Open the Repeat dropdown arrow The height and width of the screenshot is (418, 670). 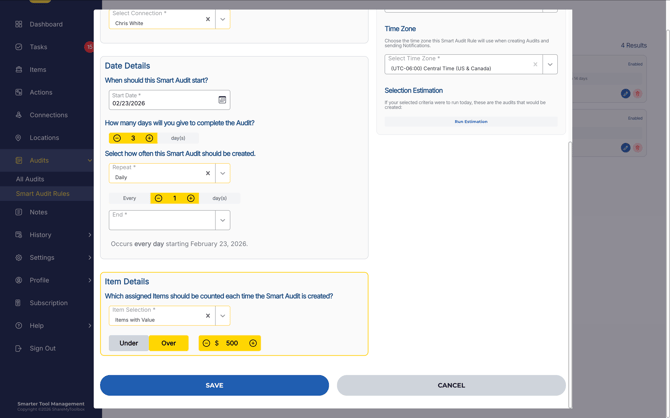click(223, 173)
